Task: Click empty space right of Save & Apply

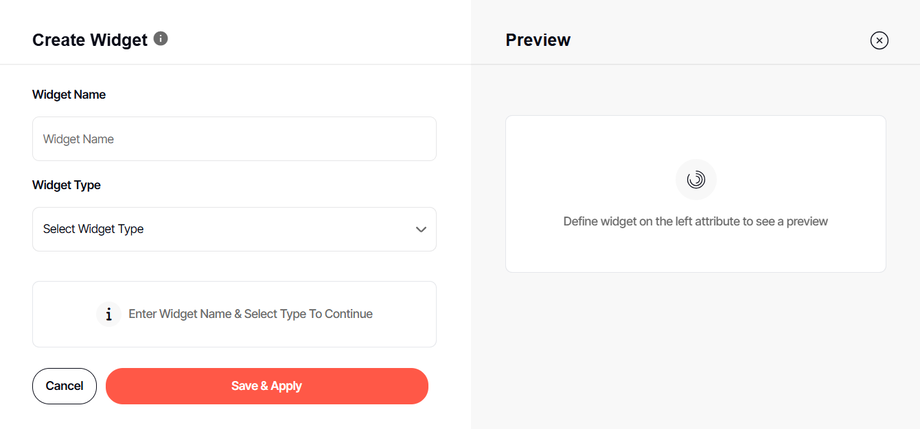Action: tap(450, 386)
